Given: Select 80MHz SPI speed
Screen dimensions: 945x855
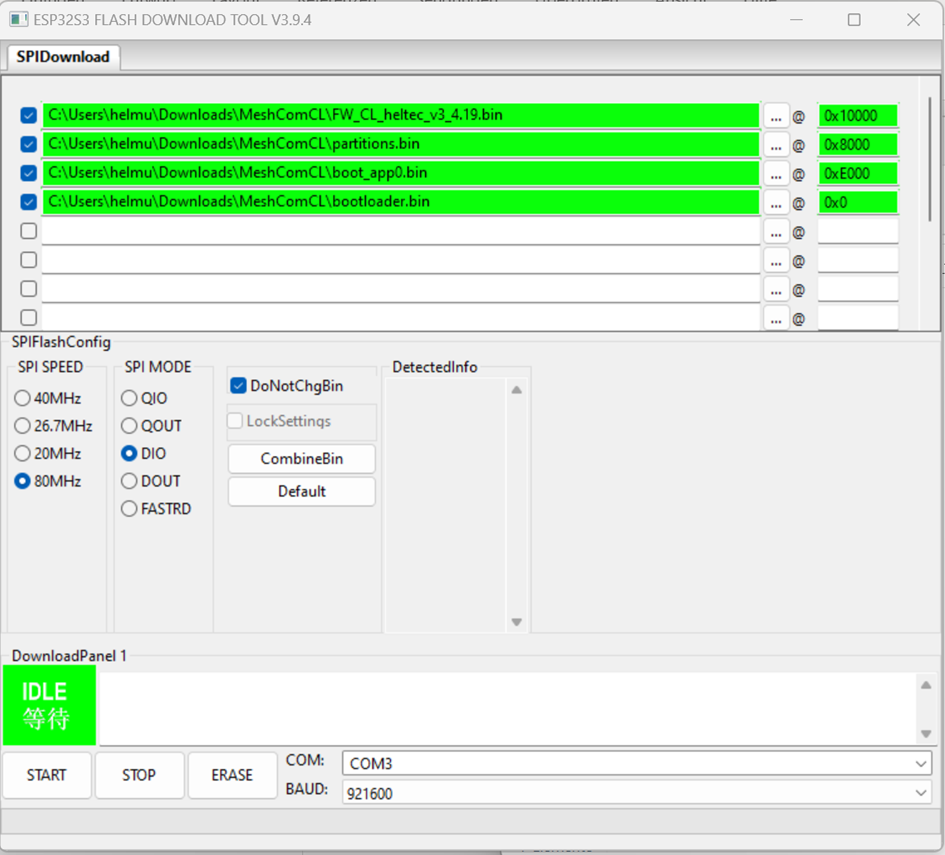Looking at the screenshot, I should 48,481.
